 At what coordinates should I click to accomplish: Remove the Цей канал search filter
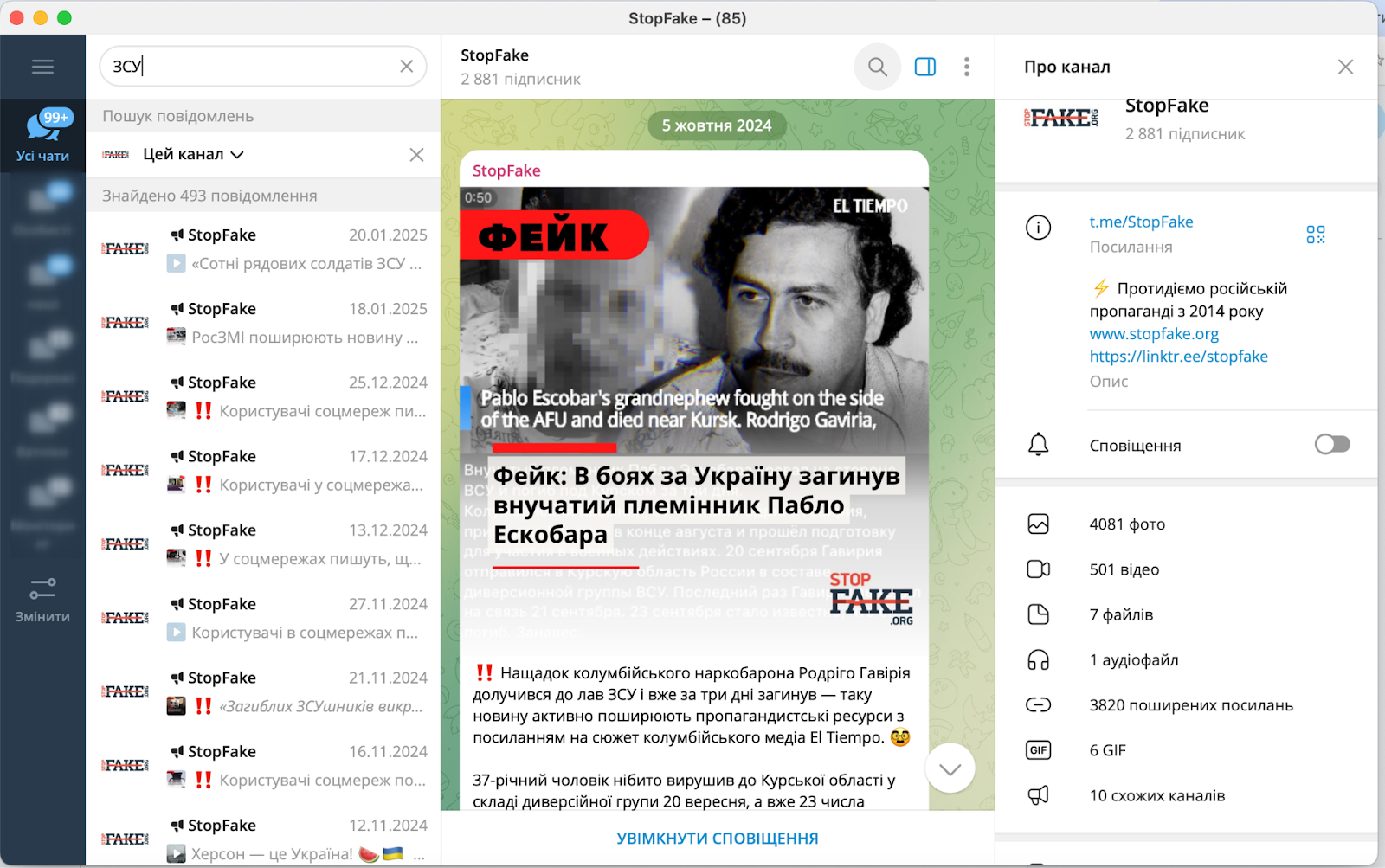tap(416, 154)
